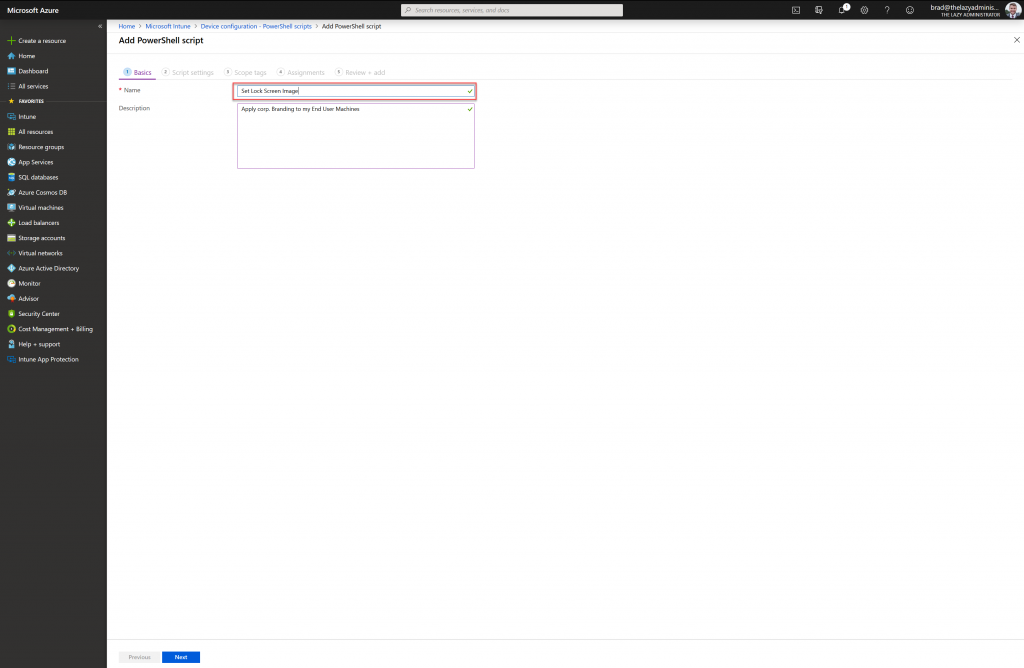Select the Assignments tab

(x=300, y=72)
